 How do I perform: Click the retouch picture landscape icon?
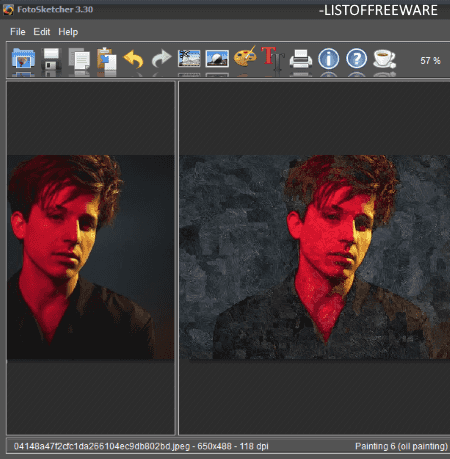click(x=217, y=59)
